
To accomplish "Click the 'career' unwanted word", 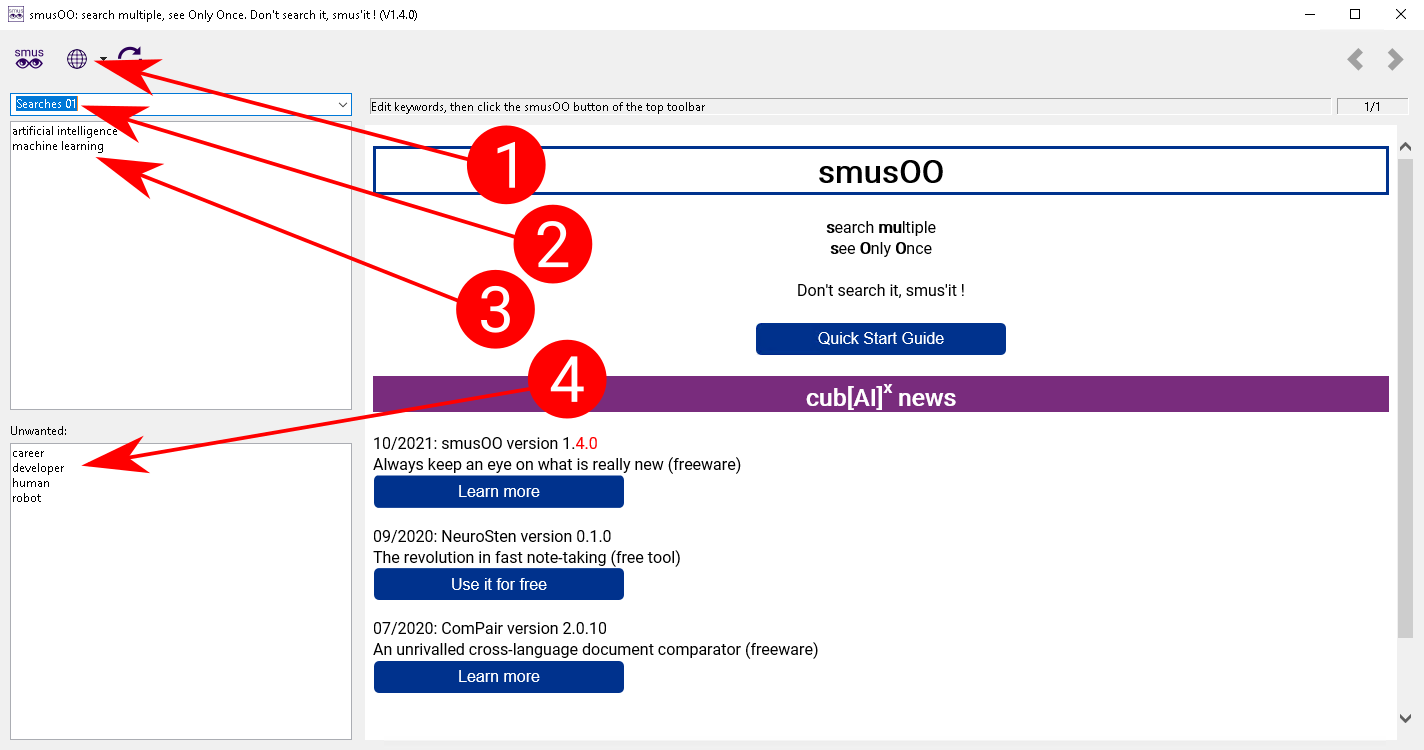I will 28,453.
